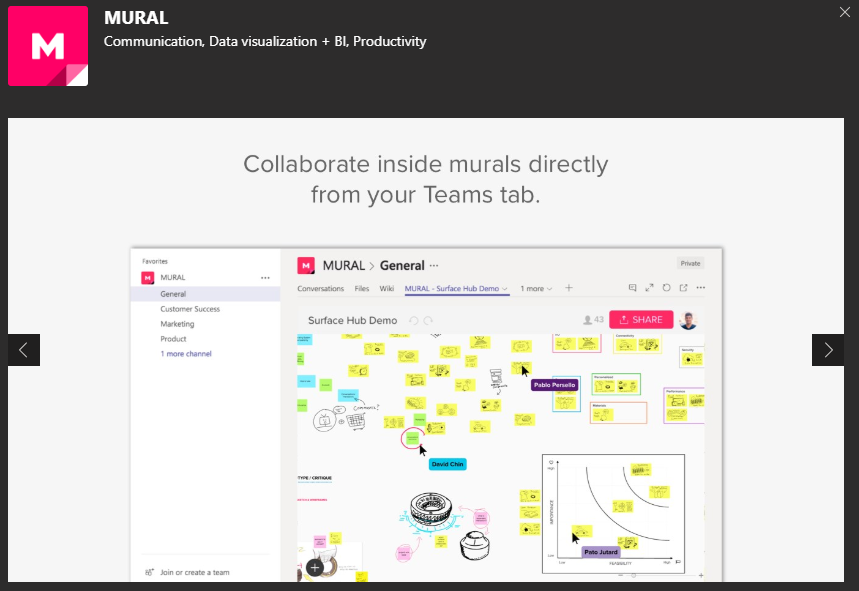The width and height of the screenshot is (859, 591).
Task: Open the user avatar beside SHARE
Action: pos(688,320)
